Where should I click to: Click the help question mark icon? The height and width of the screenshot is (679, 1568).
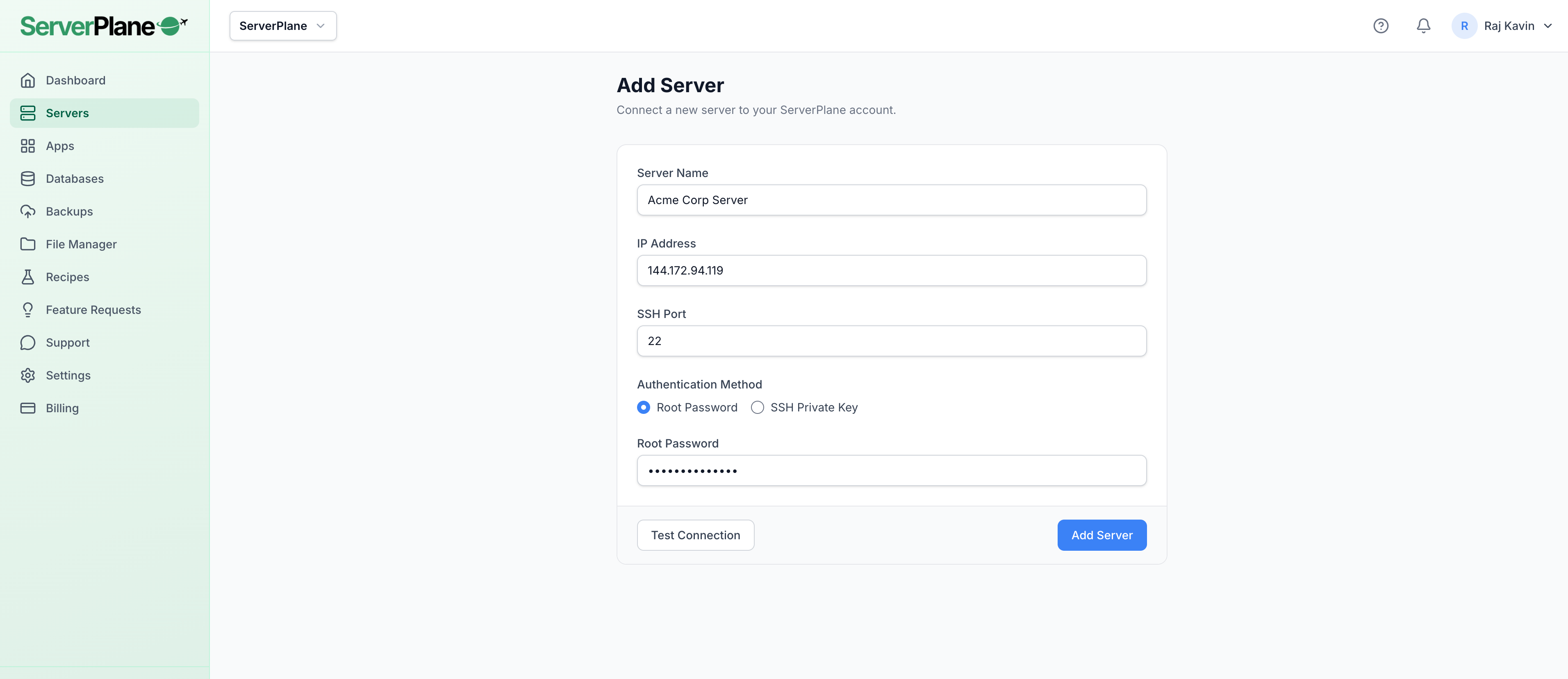[x=1381, y=25]
